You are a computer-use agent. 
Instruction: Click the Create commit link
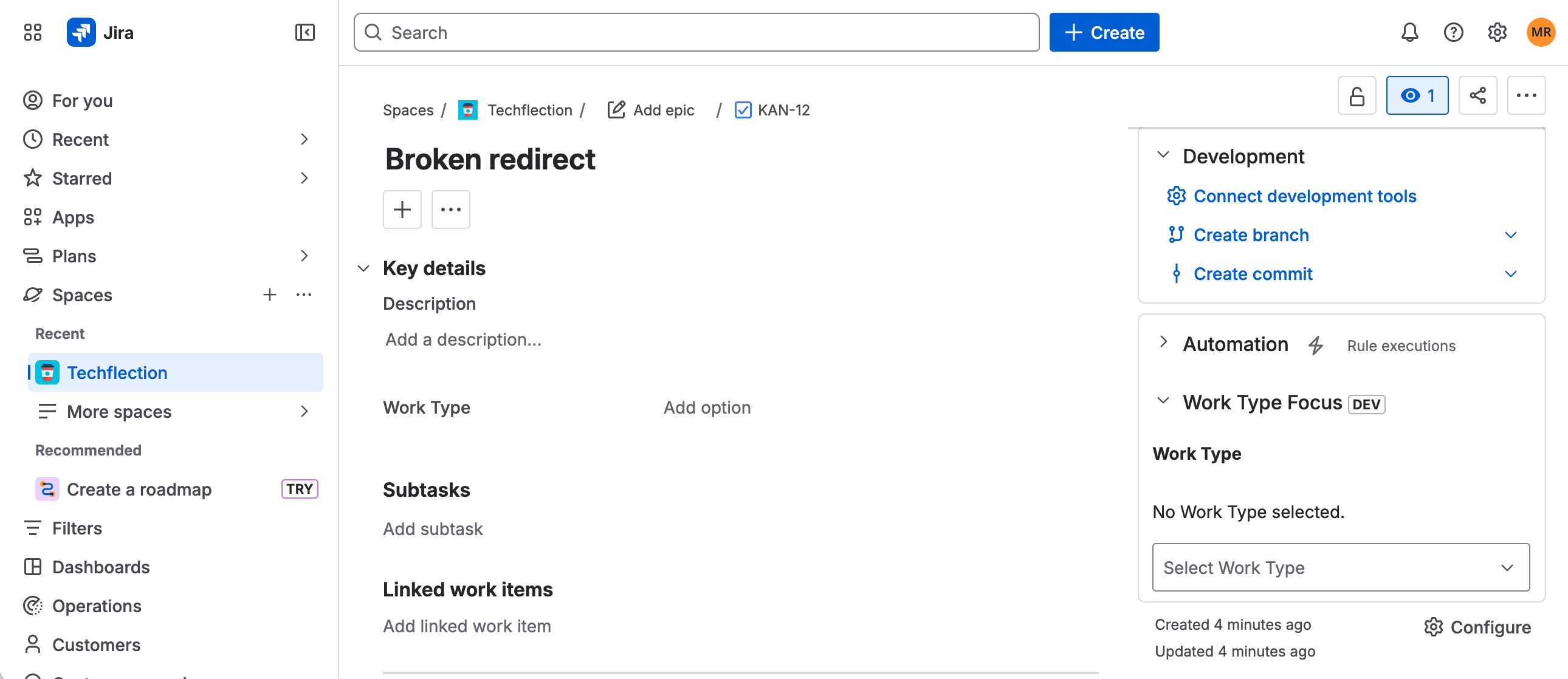click(x=1253, y=274)
